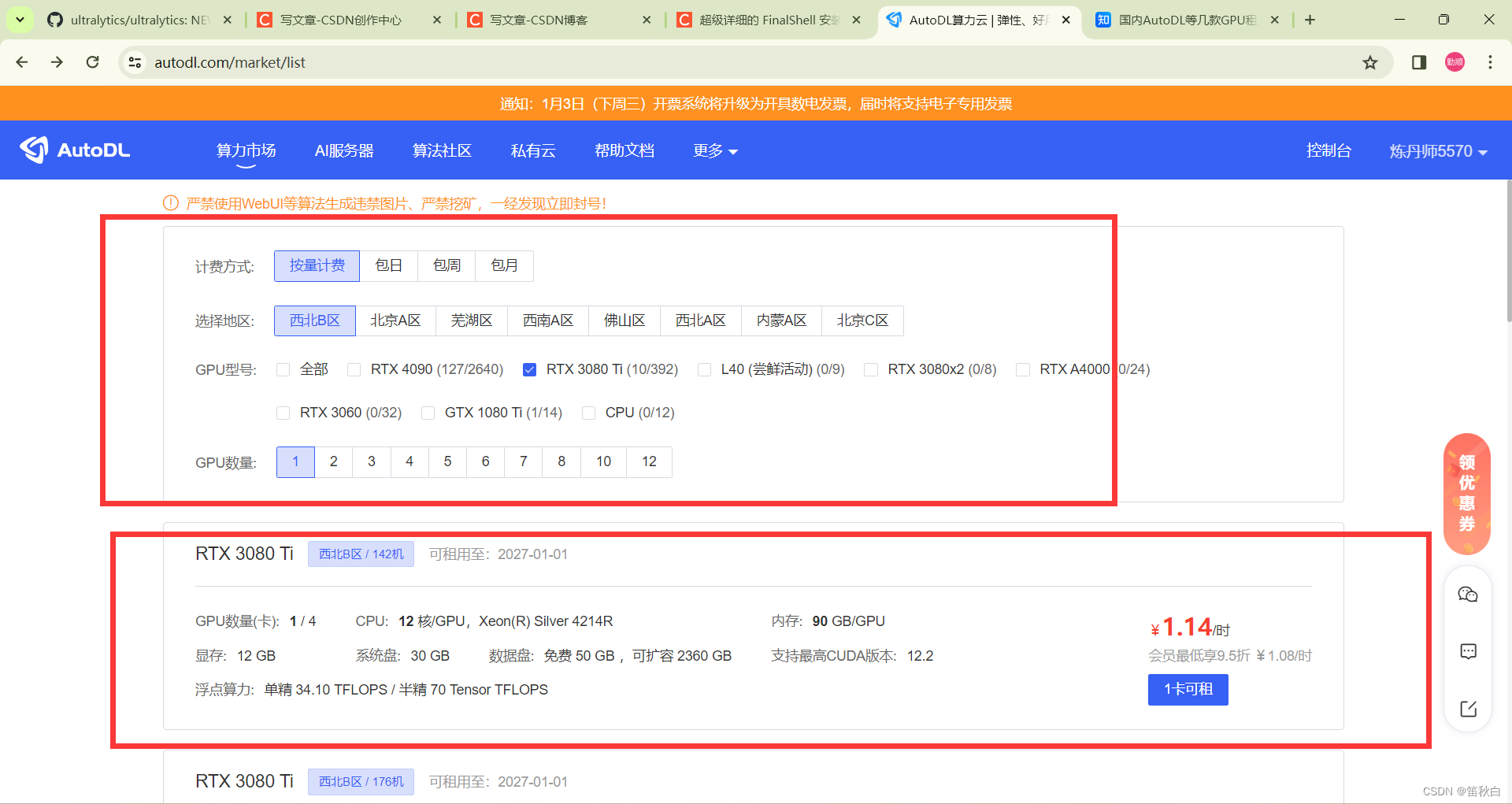The width and height of the screenshot is (1512, 804).
Task: Open AI服务器 in the navigation bar
Action: point(344,150)
